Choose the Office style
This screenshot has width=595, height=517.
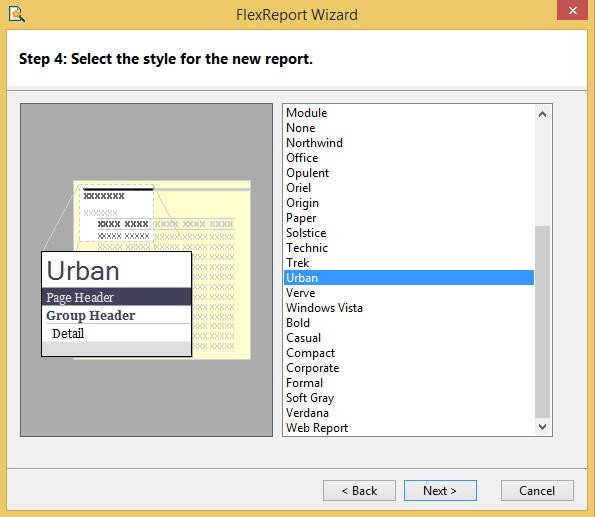tap(409, 158)
